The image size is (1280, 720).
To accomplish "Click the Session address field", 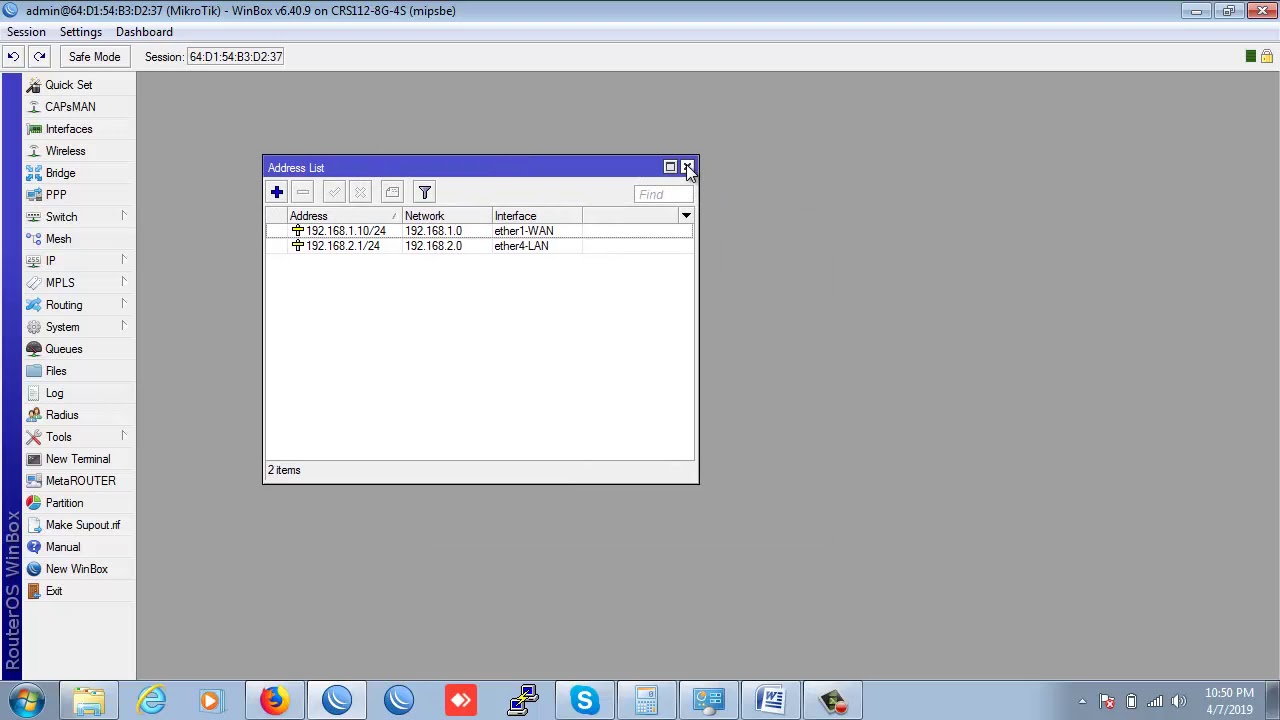I will (236, 57).
